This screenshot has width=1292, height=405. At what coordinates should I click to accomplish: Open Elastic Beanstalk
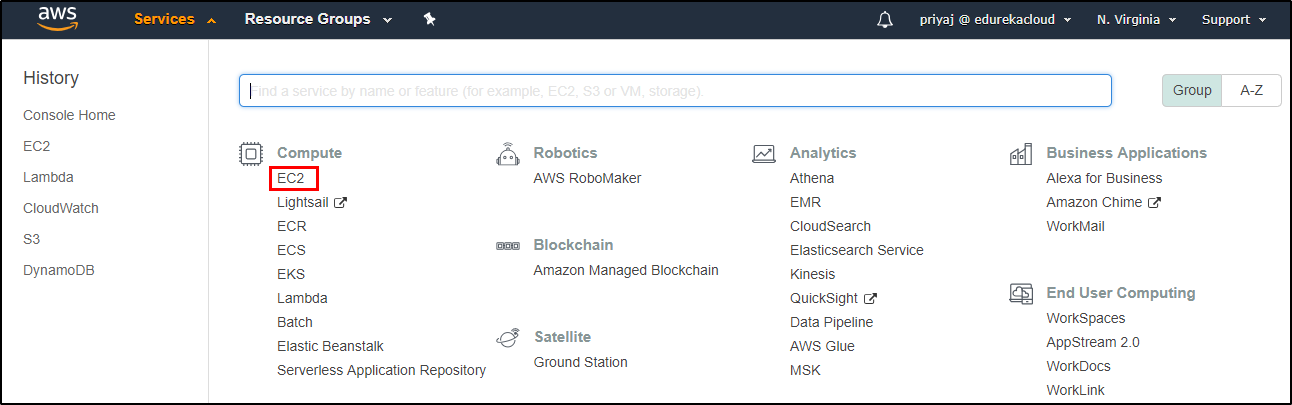tap(330, 346)
